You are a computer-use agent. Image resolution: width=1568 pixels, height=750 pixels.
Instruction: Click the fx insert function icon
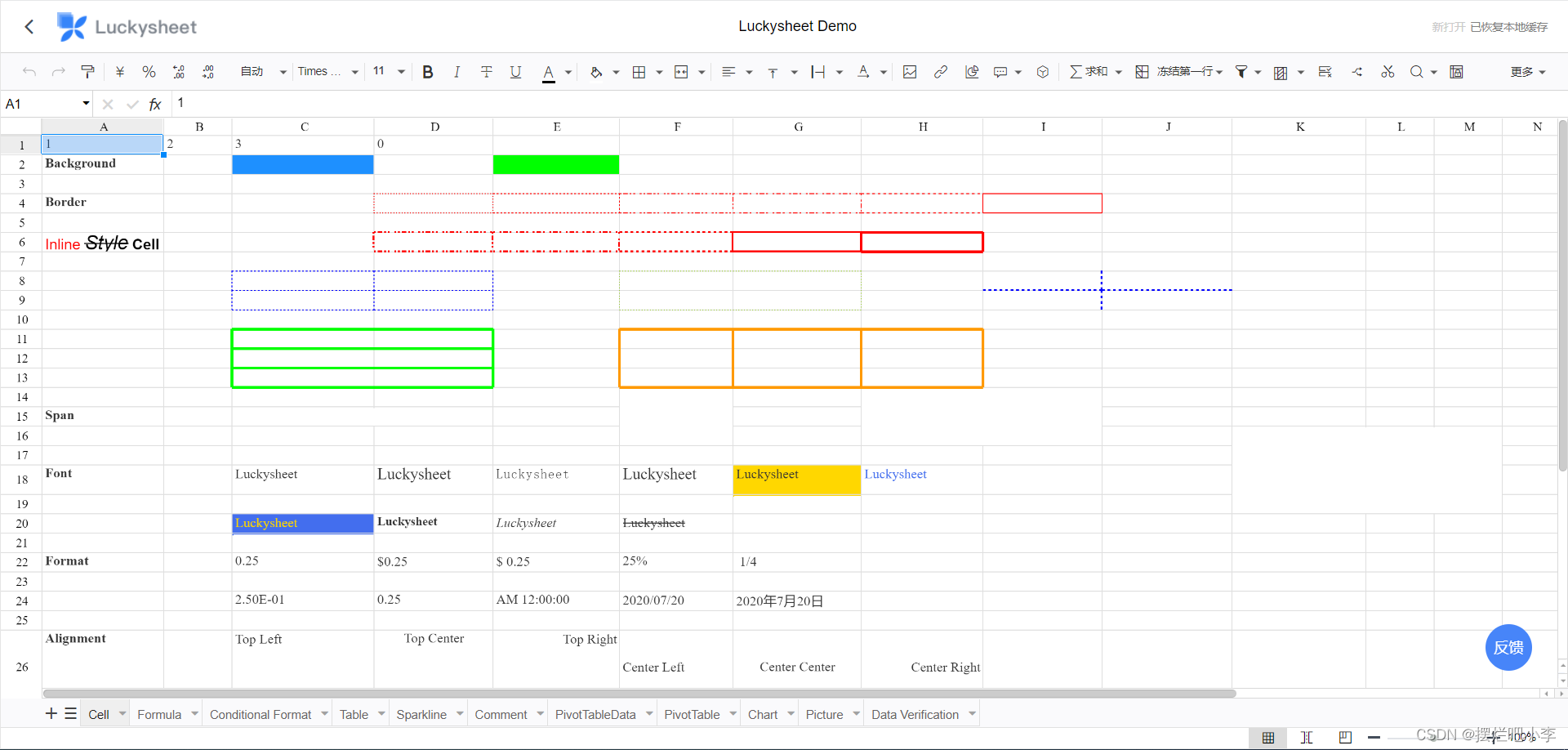coord(155,105)
